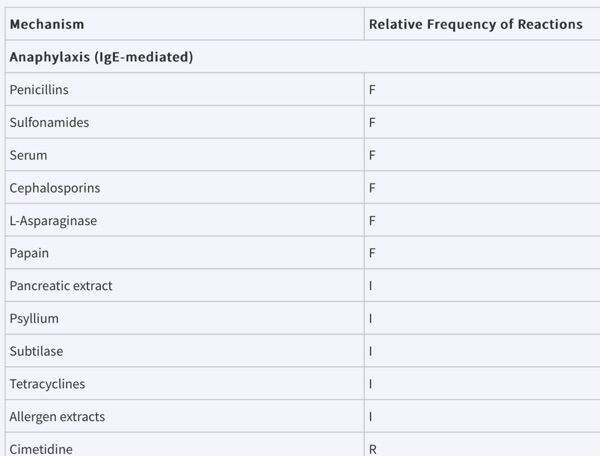The image size is (600, 456).
Task: Click the frequency value I beside Psyllium
Action: 371,318
